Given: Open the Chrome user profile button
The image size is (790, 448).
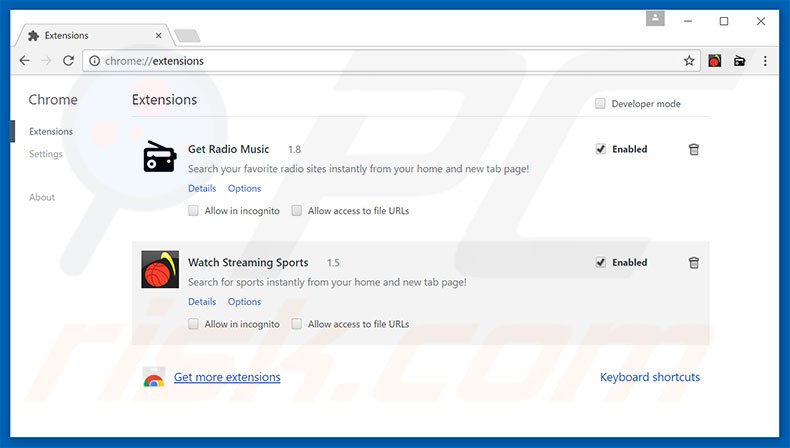Looking at the screenshot, I should (655, 19).
